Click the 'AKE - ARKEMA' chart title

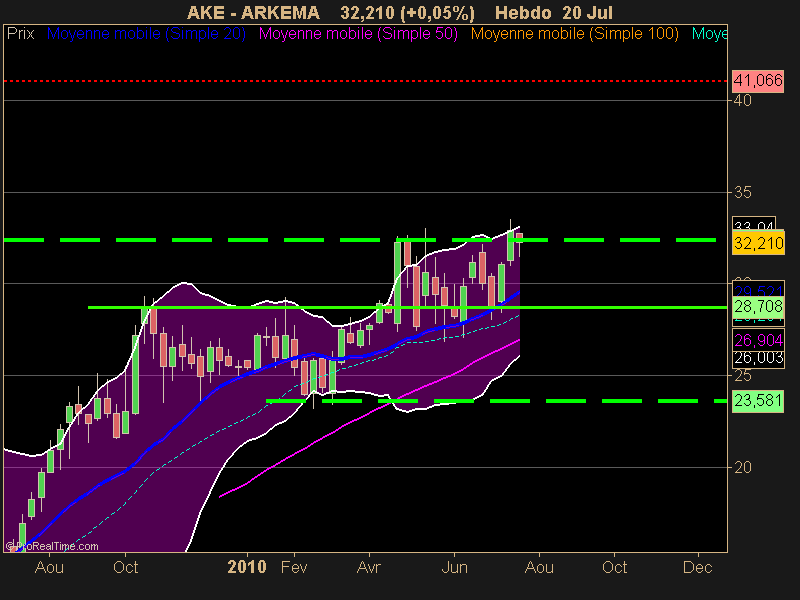(x=254, y=12)
